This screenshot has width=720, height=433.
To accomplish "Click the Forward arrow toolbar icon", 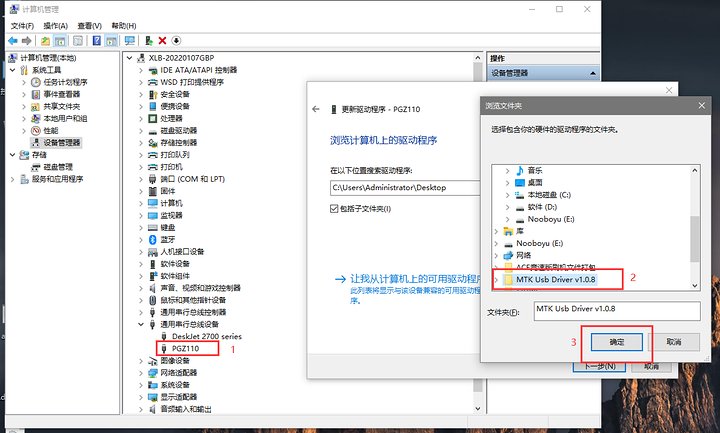I will point(26,41).
